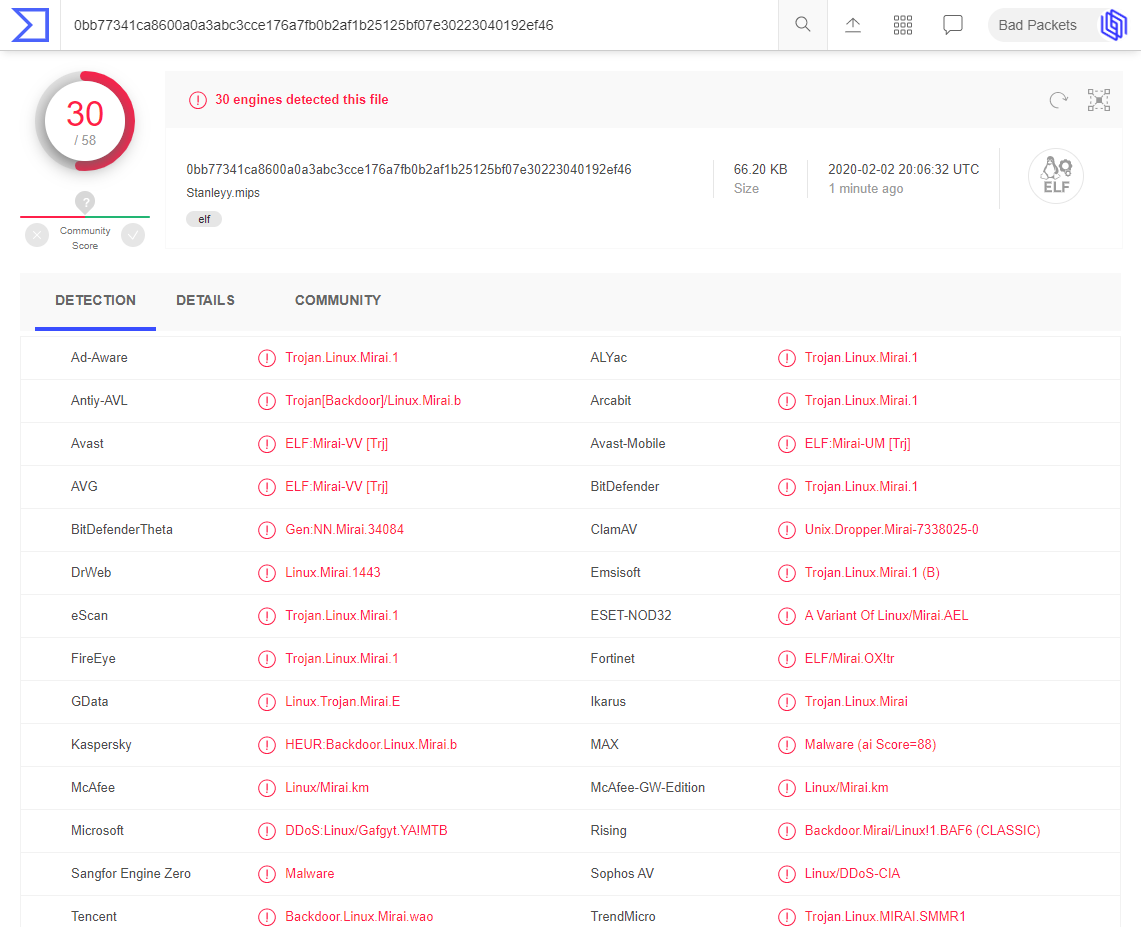Click the ALYac warning icon
Screen dimensions: 1141x927
pos(787,358)
